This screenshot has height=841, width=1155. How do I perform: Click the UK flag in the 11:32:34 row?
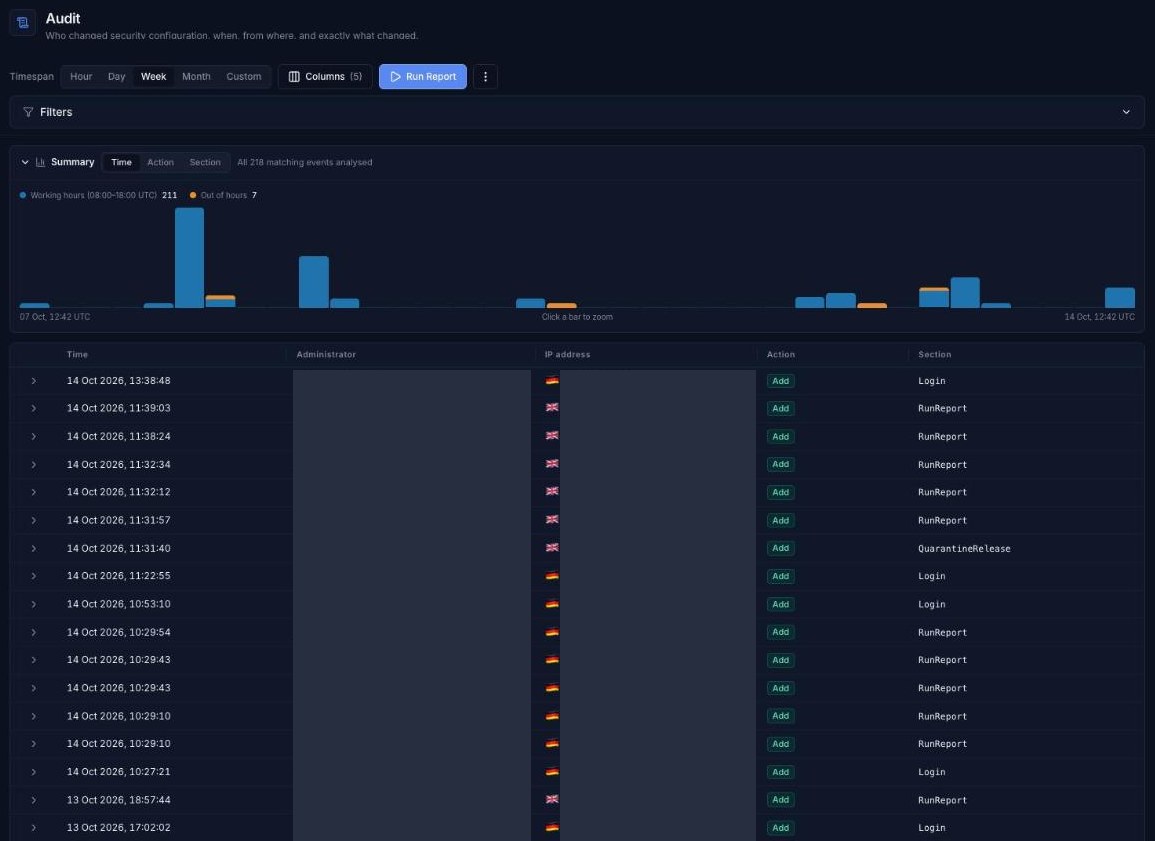click(552, 464)
